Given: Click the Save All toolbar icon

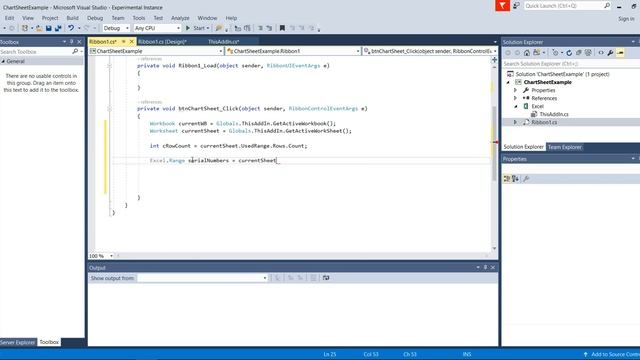Looking at the screenshot, I should tap(58, 28).
